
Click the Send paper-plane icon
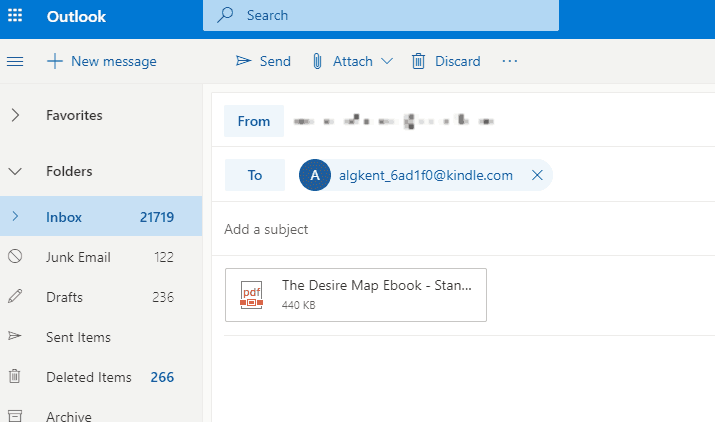[x=244, y=61]
